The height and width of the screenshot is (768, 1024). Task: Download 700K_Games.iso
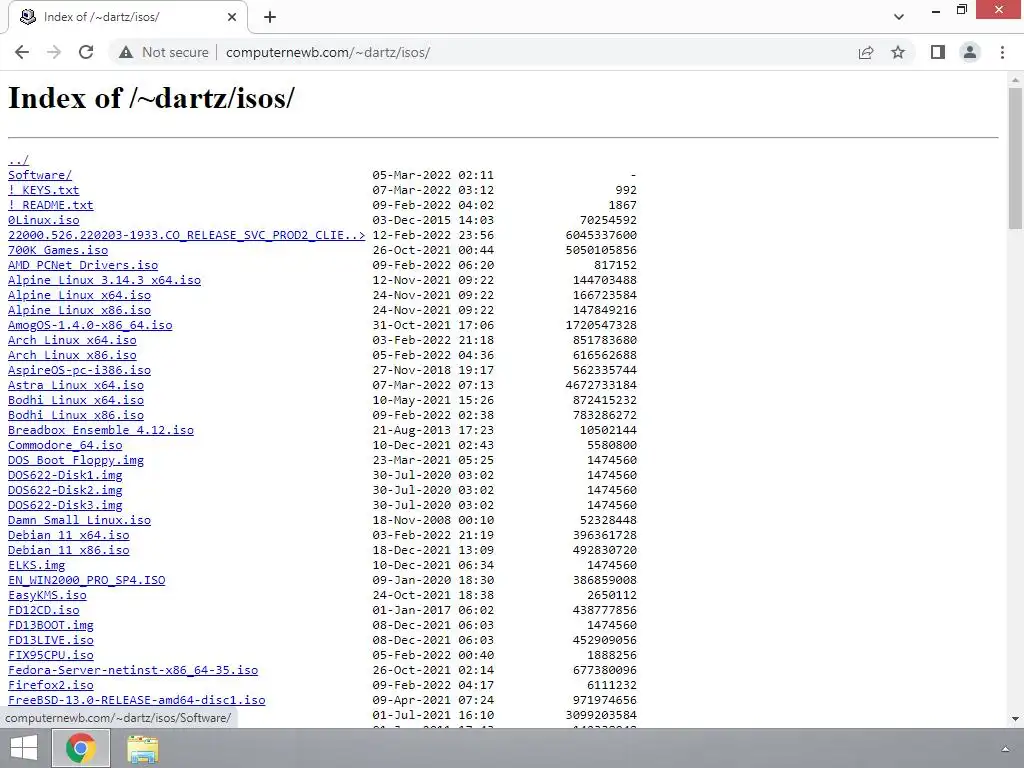pyautogui.click(x=57, y=250)
